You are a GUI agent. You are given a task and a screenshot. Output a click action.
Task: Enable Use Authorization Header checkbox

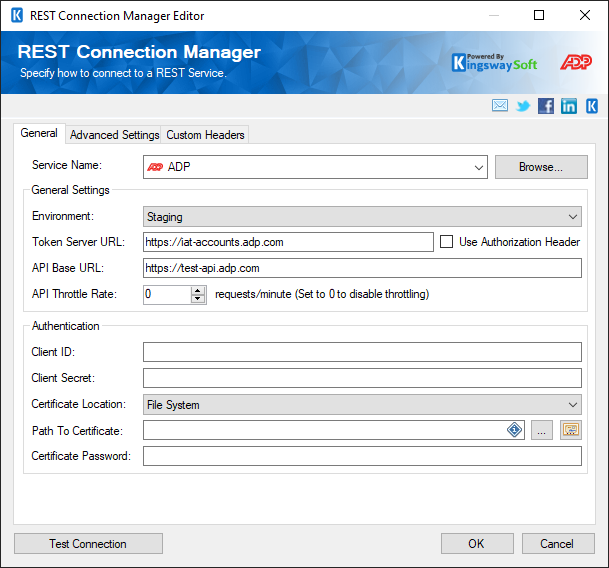tap(446, 242)
